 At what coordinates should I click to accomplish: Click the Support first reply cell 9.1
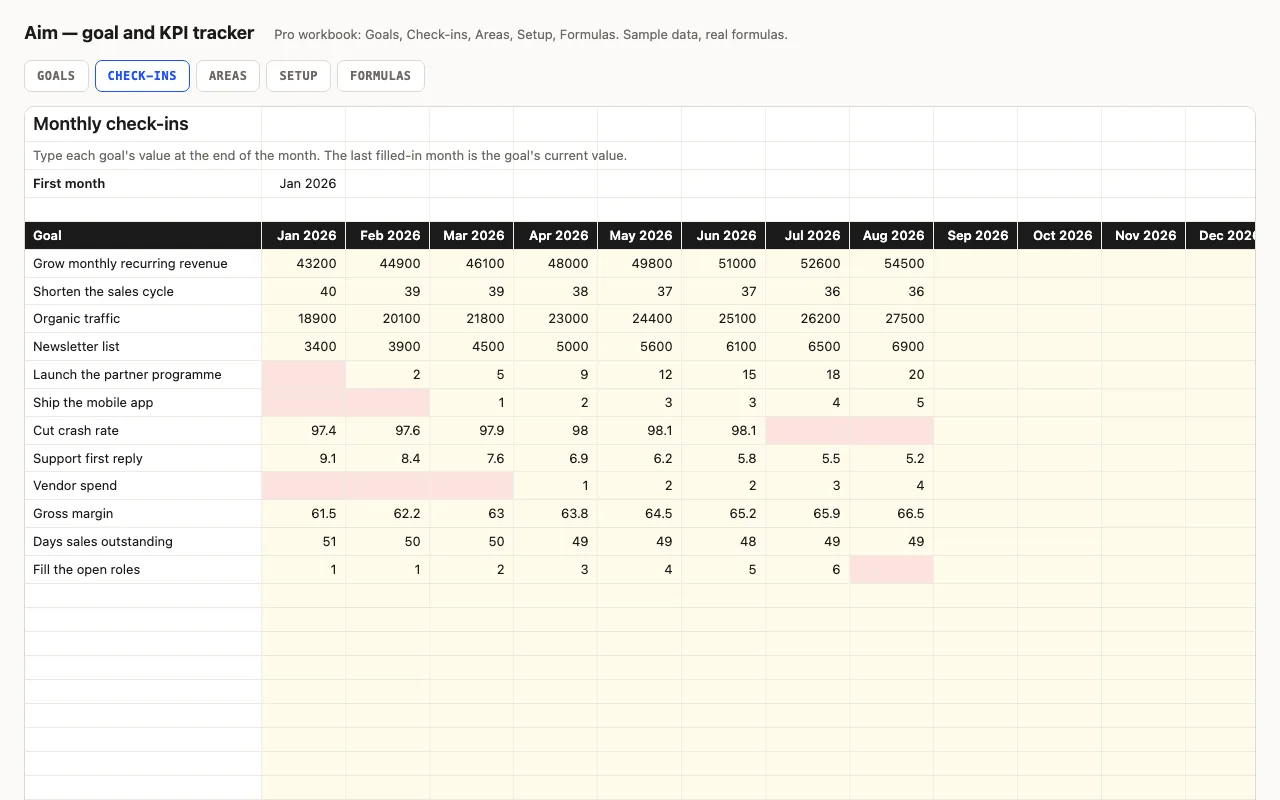(304, 459)
